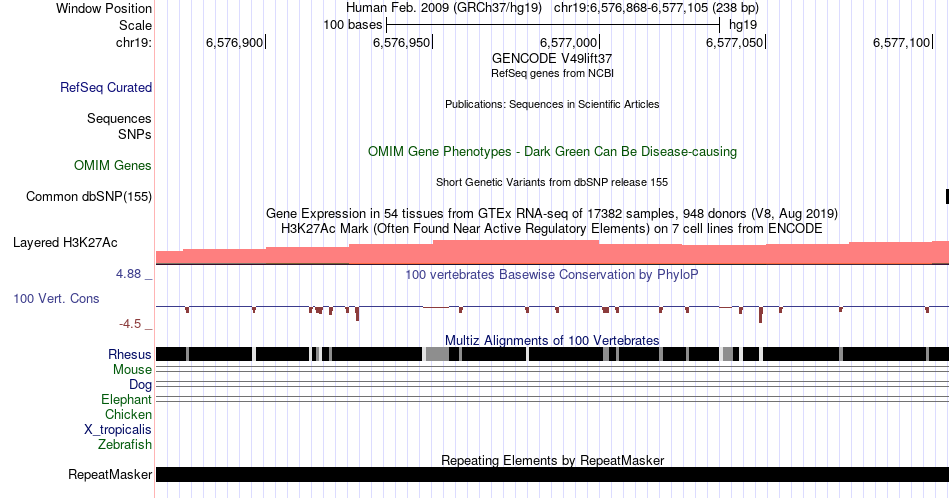Viewport: 950px width, 498px height.
Task: Select the Chicken species label
Action: (x=128, y=414)
